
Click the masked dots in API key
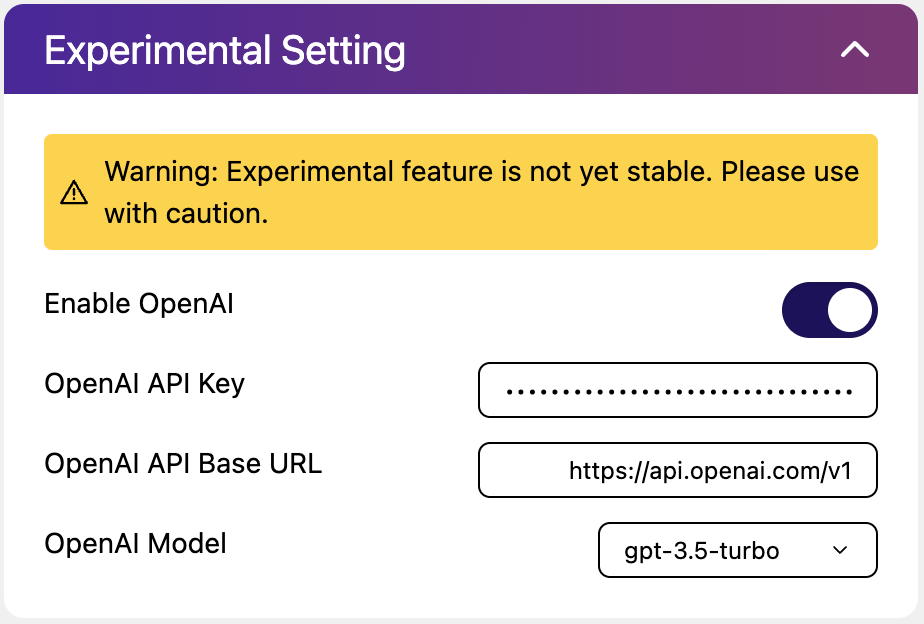click(679, 391)
